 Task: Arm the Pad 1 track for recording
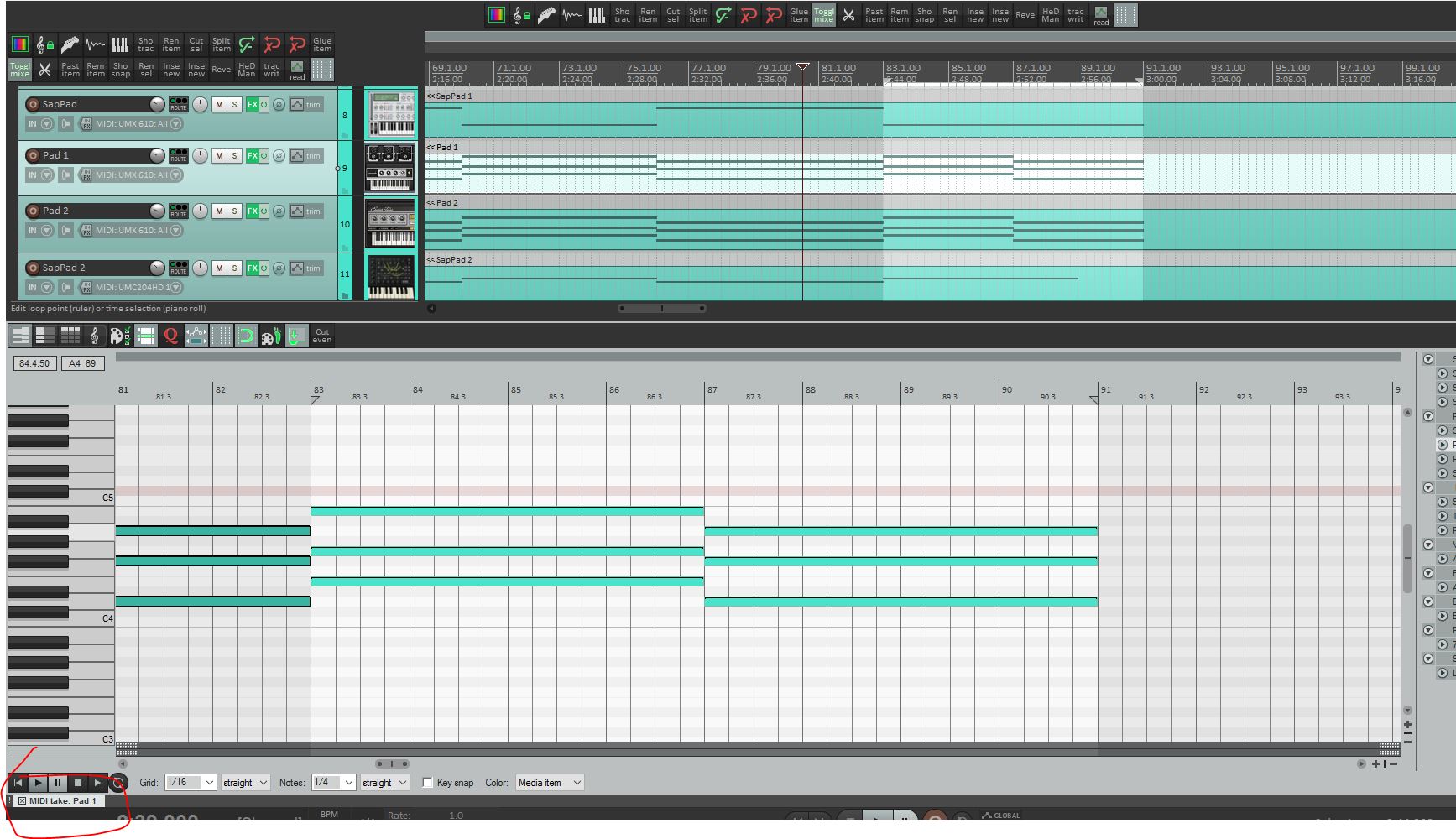[33, 155]
